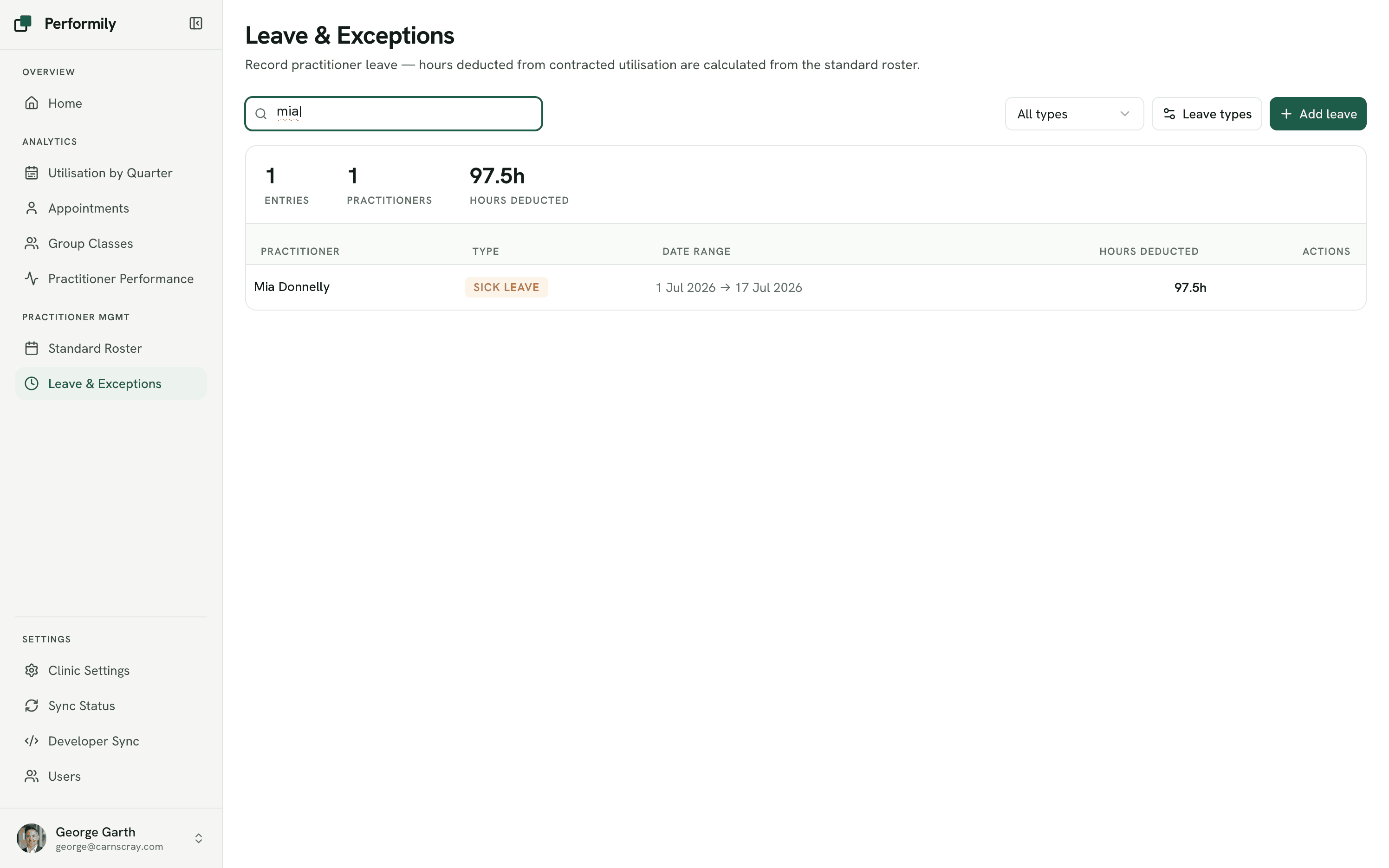Click the search magnifier icon

pyautogui.click(x=260, y=114)
